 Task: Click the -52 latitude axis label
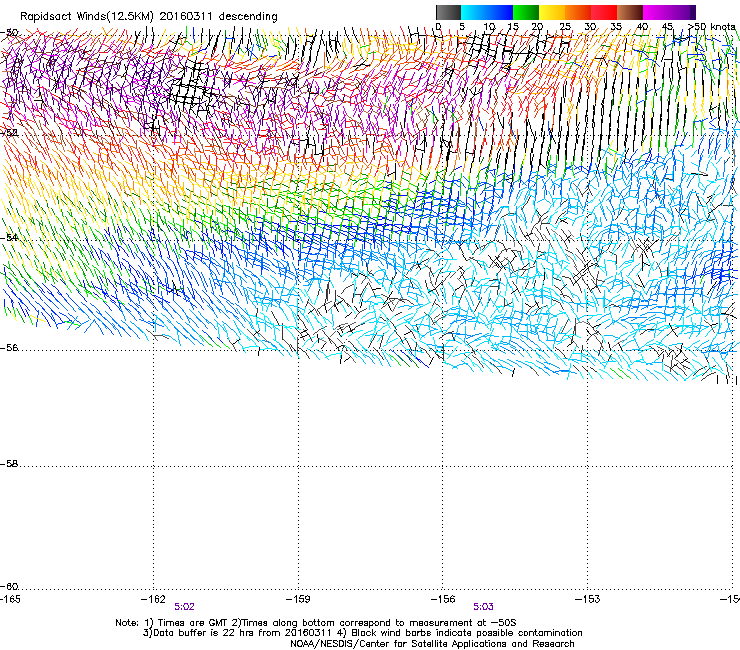pos(9,133)
